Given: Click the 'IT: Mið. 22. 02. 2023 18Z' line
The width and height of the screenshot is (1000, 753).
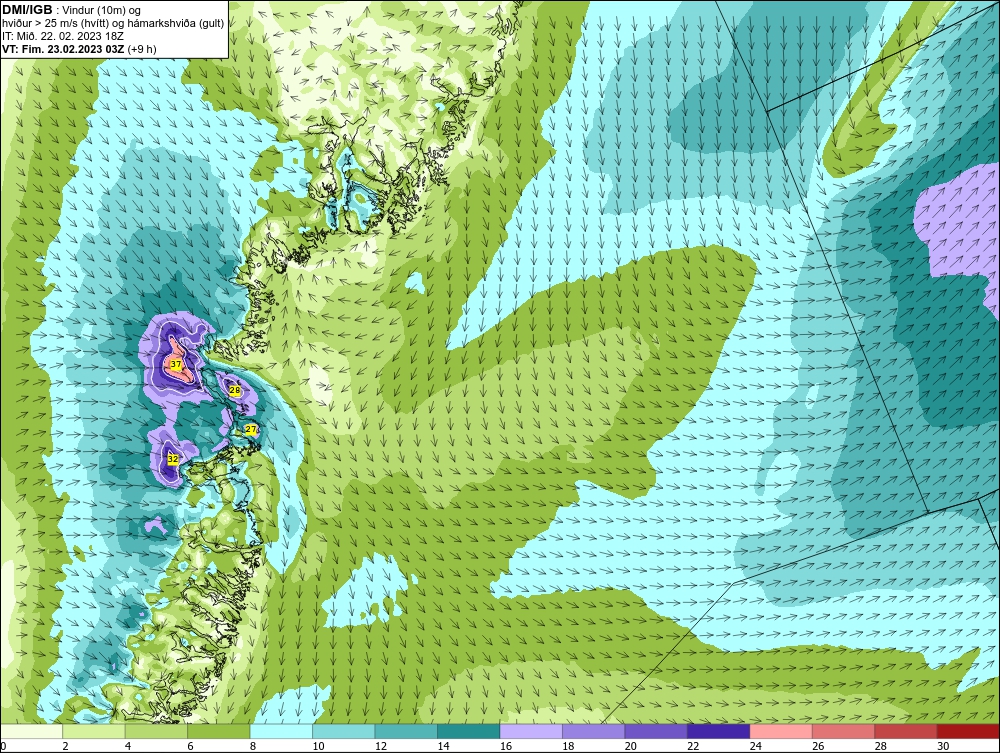Looking at the screenshot, I should pos(62,36).
